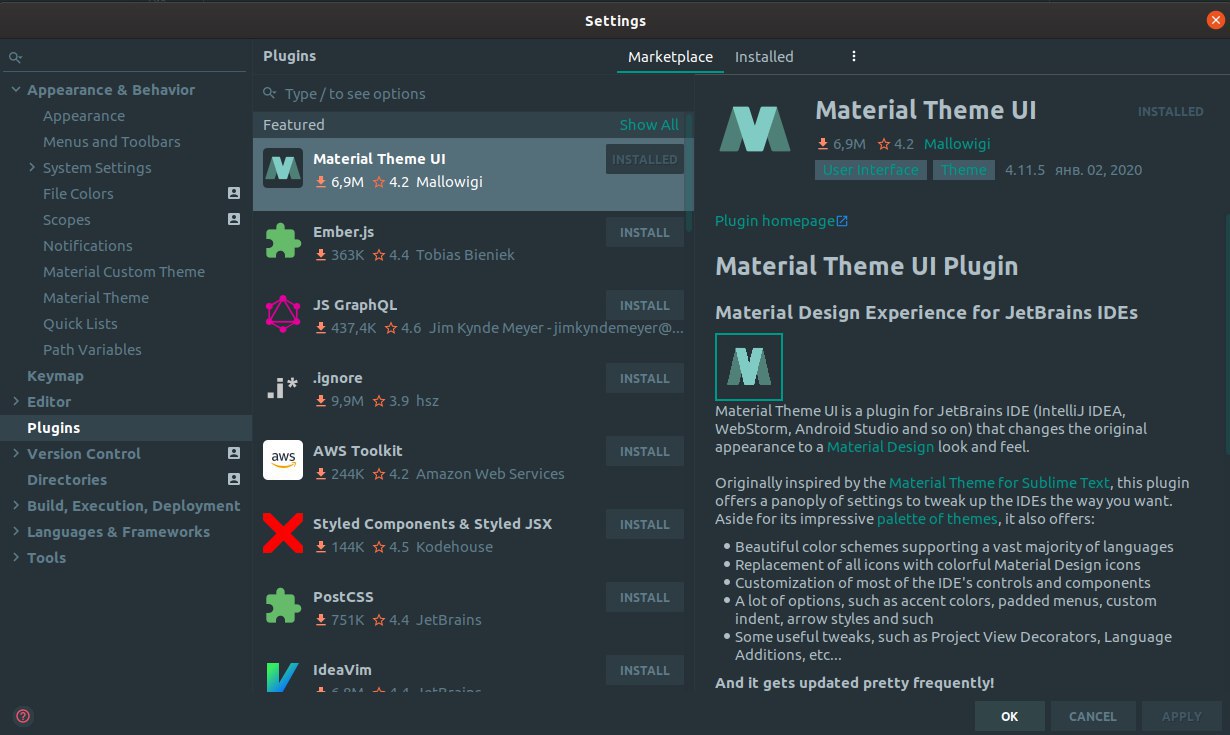Collapse the Appearance & Behavior section
1230x735 pixels.
(16, 90)
